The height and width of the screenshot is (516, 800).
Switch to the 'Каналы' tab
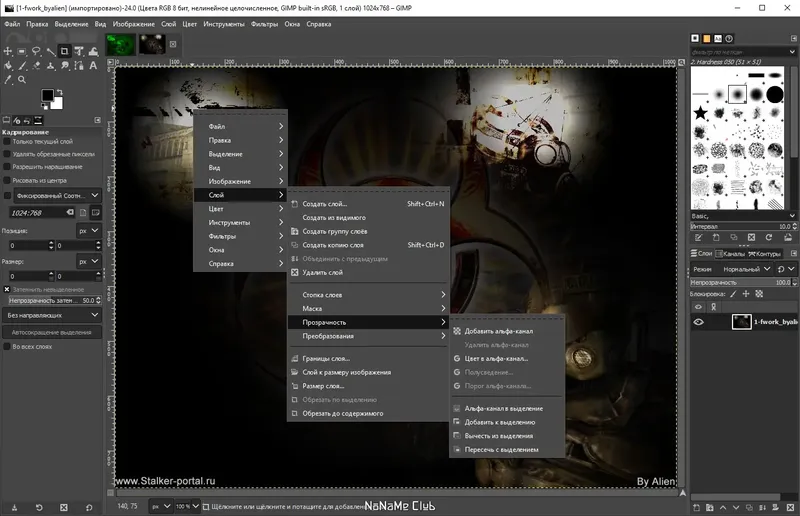(728, 254)
